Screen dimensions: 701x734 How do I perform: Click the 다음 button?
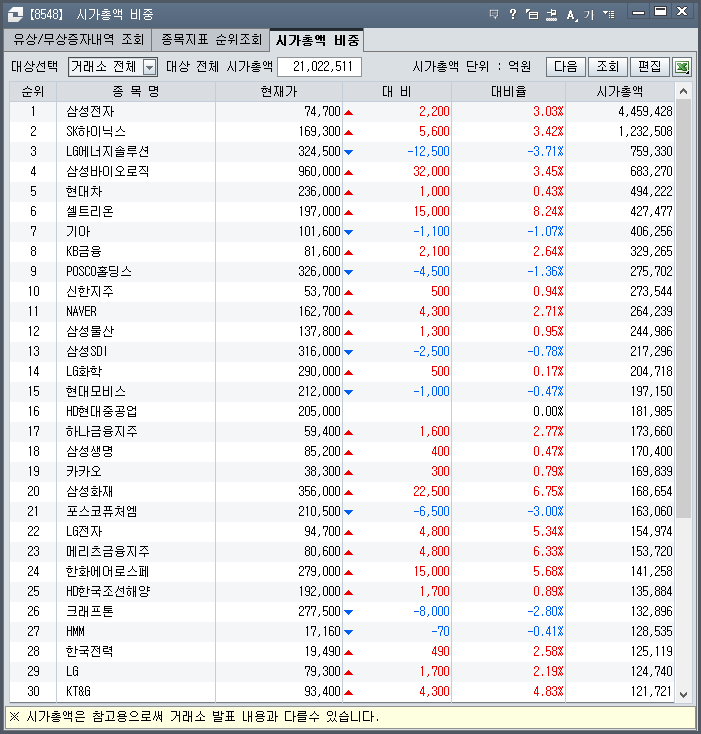pyautogui.click(x=566, y=67)
